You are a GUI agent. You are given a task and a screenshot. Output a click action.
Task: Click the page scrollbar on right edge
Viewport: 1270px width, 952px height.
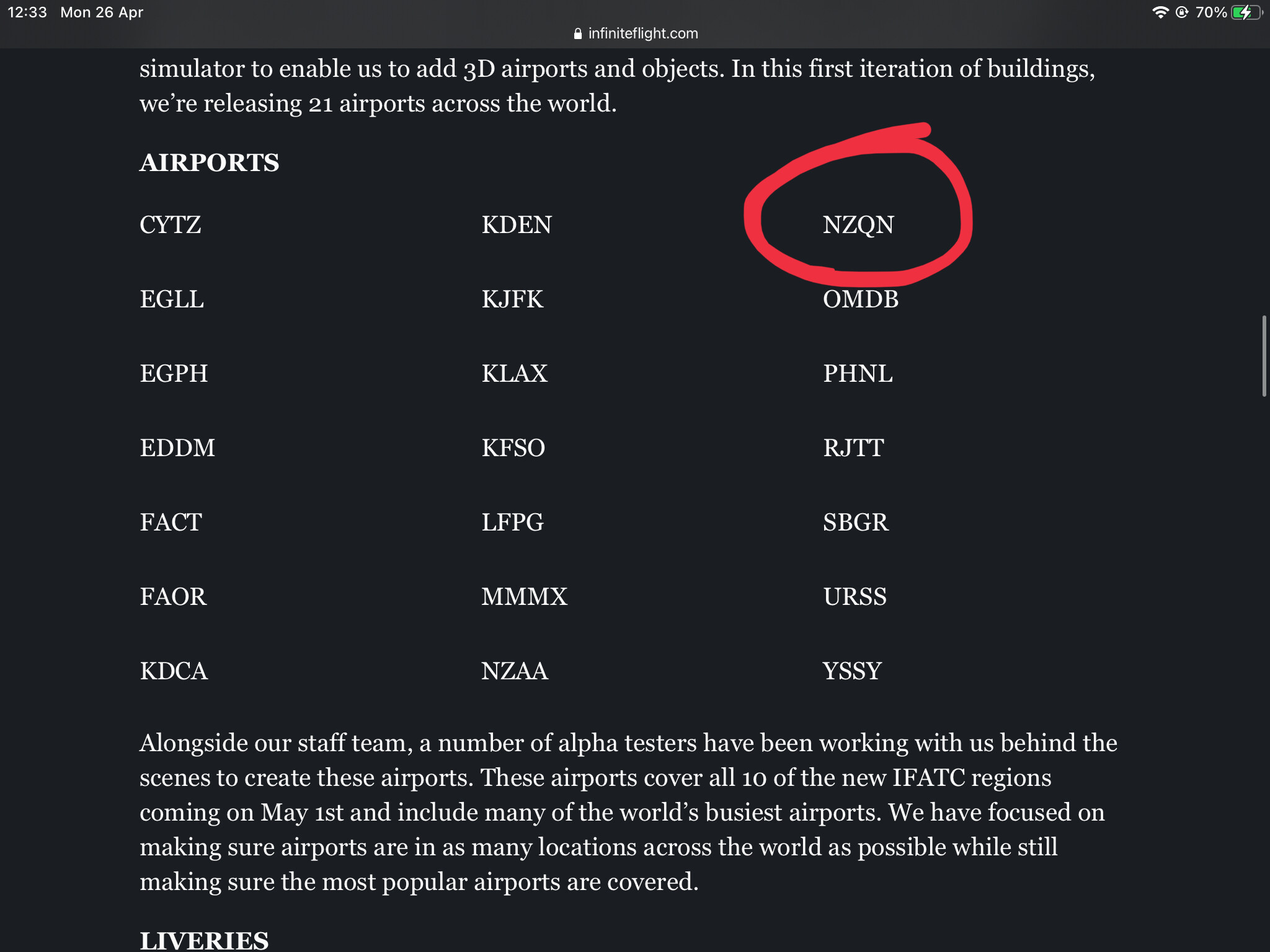(x=1264, y=356)
